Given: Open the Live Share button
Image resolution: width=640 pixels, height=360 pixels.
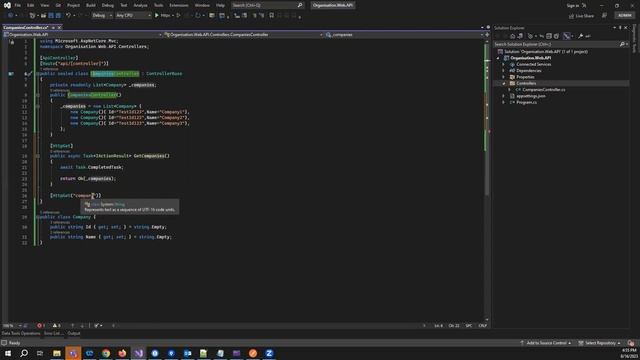Looking at the screenshot, I should pos(581,16).
